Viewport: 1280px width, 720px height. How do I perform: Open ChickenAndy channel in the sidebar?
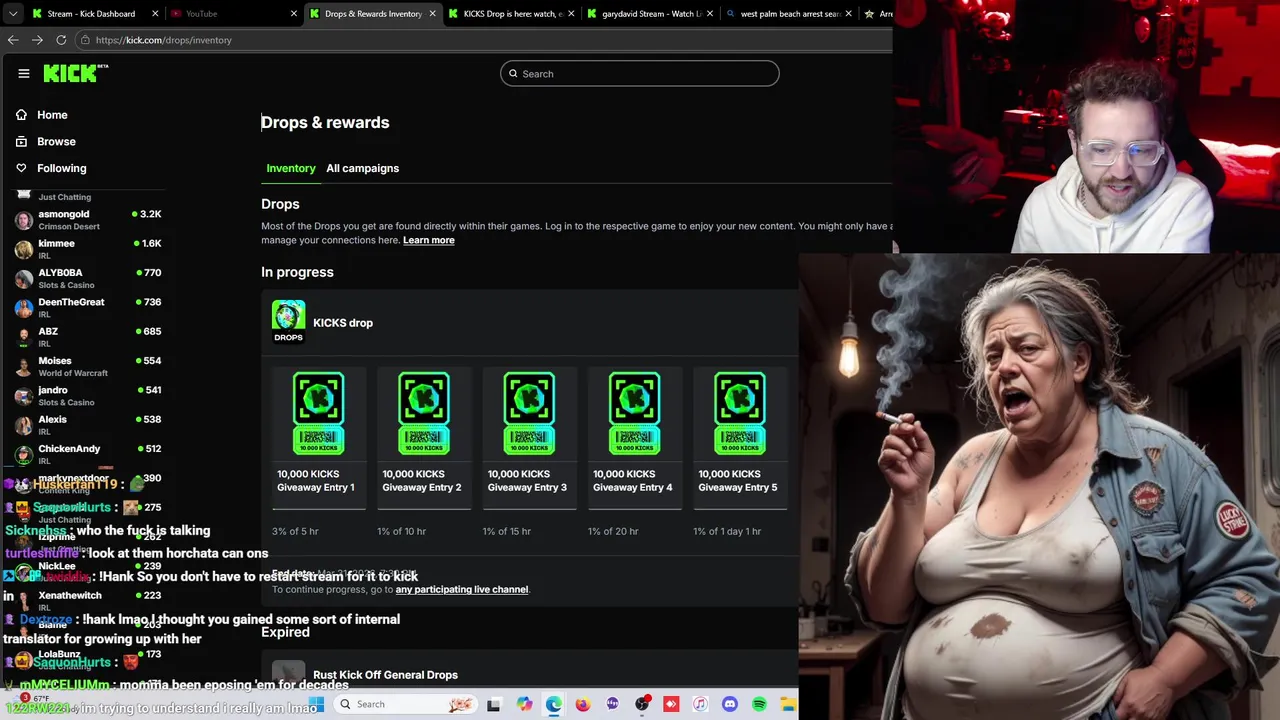coord(89,454)
